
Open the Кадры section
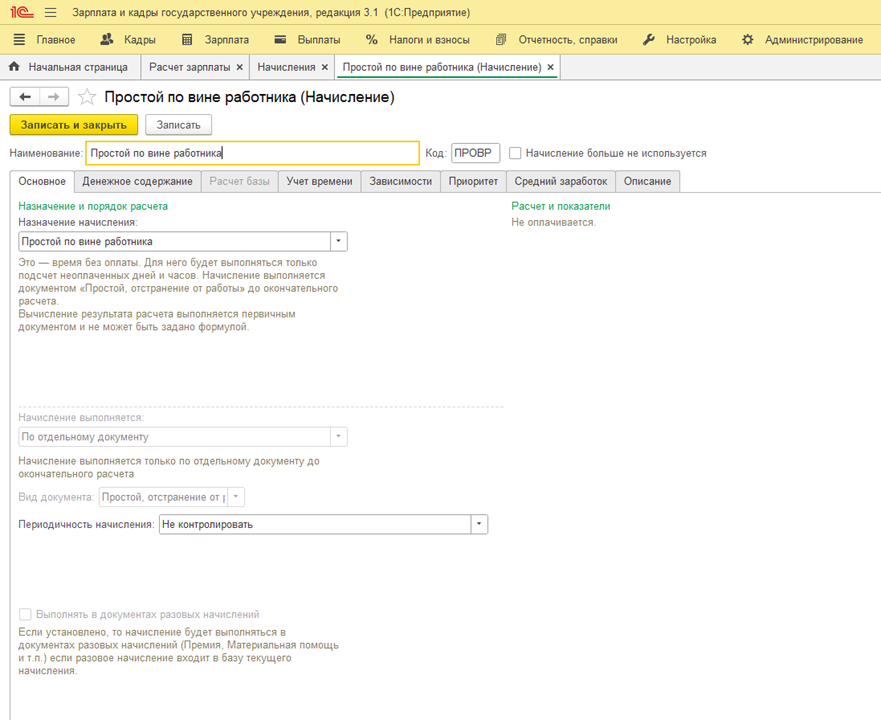click(x=128, y=40)
